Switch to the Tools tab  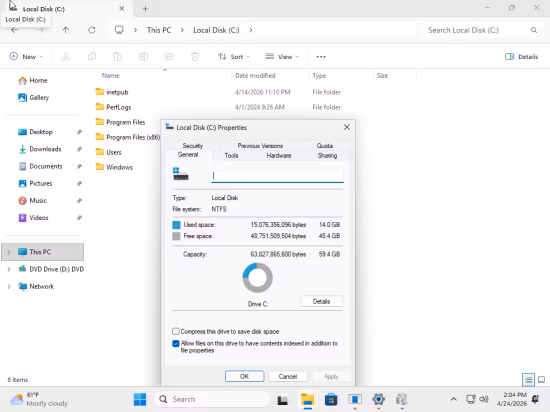(231, 155)
